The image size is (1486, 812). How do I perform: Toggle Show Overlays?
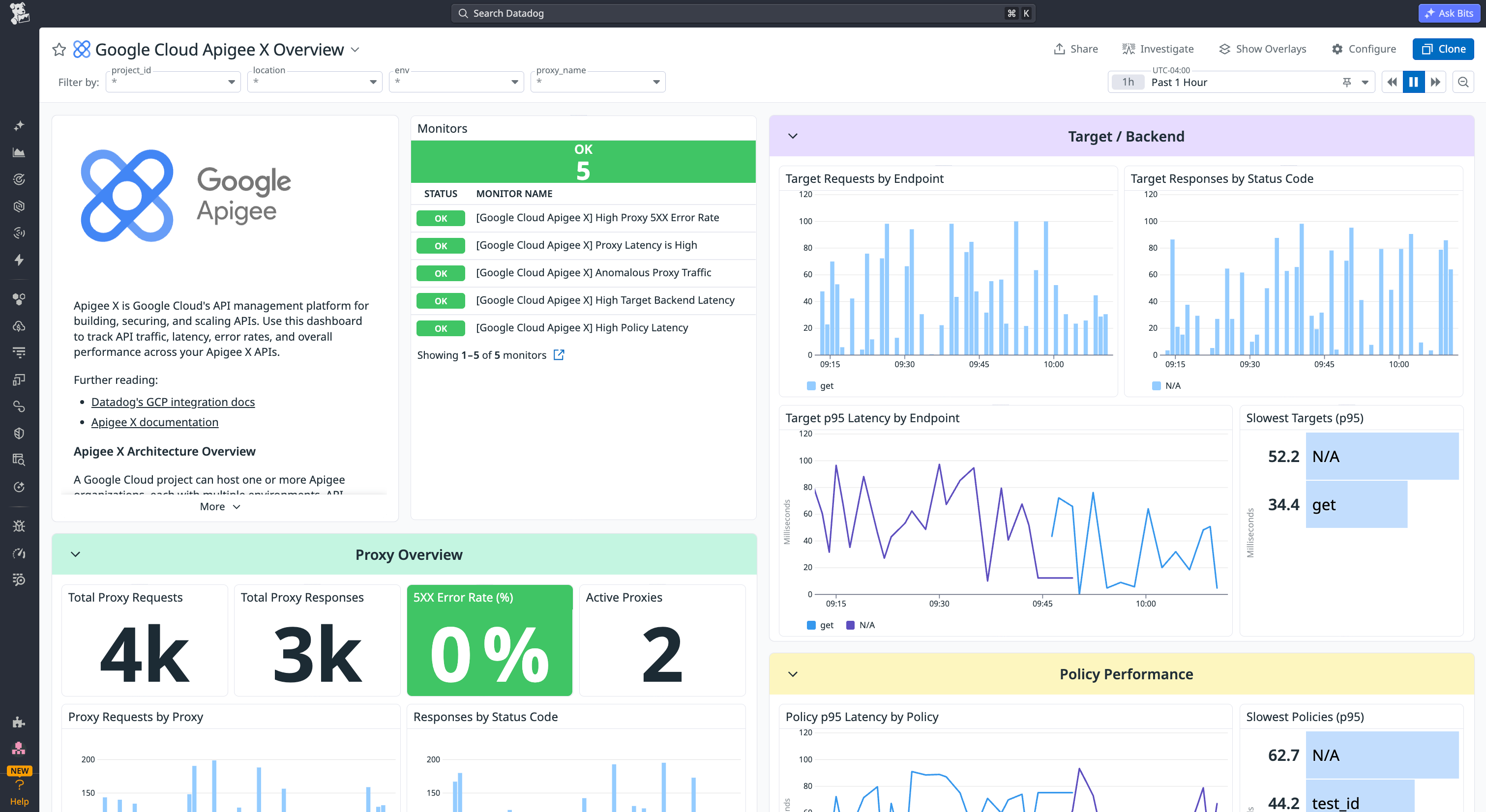[1262, 49]
